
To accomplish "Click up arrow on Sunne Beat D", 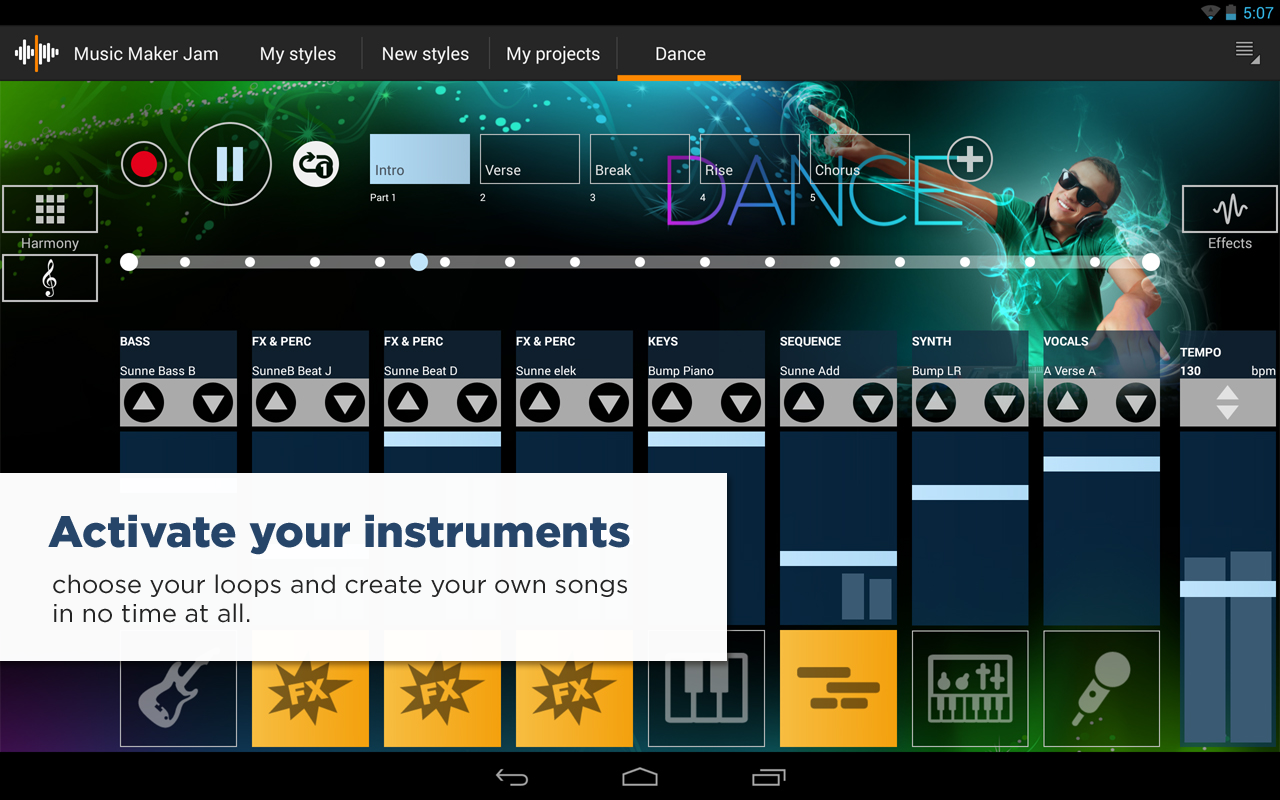I will tap(408, 403).
